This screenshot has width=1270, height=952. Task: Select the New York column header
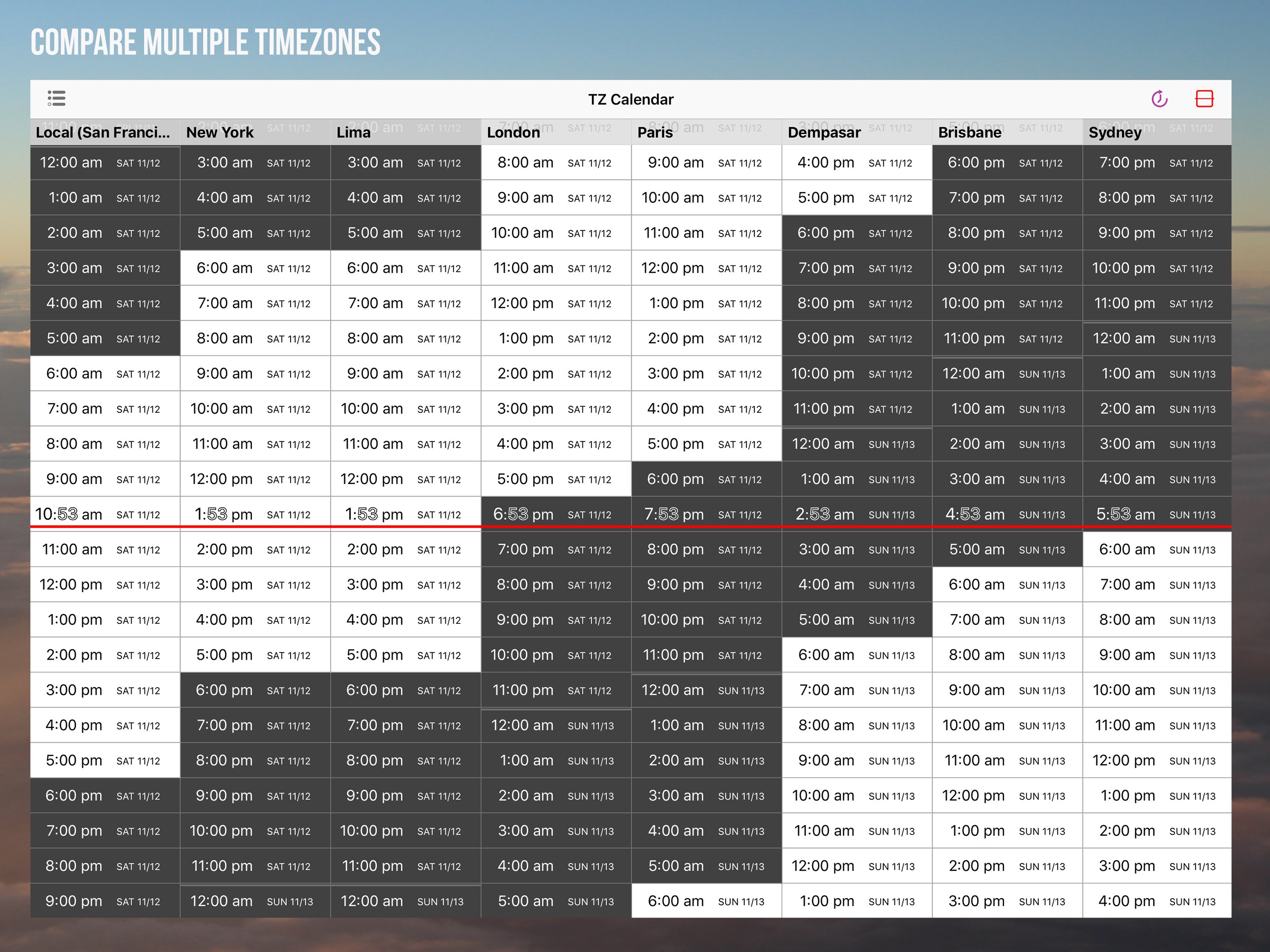256,132
